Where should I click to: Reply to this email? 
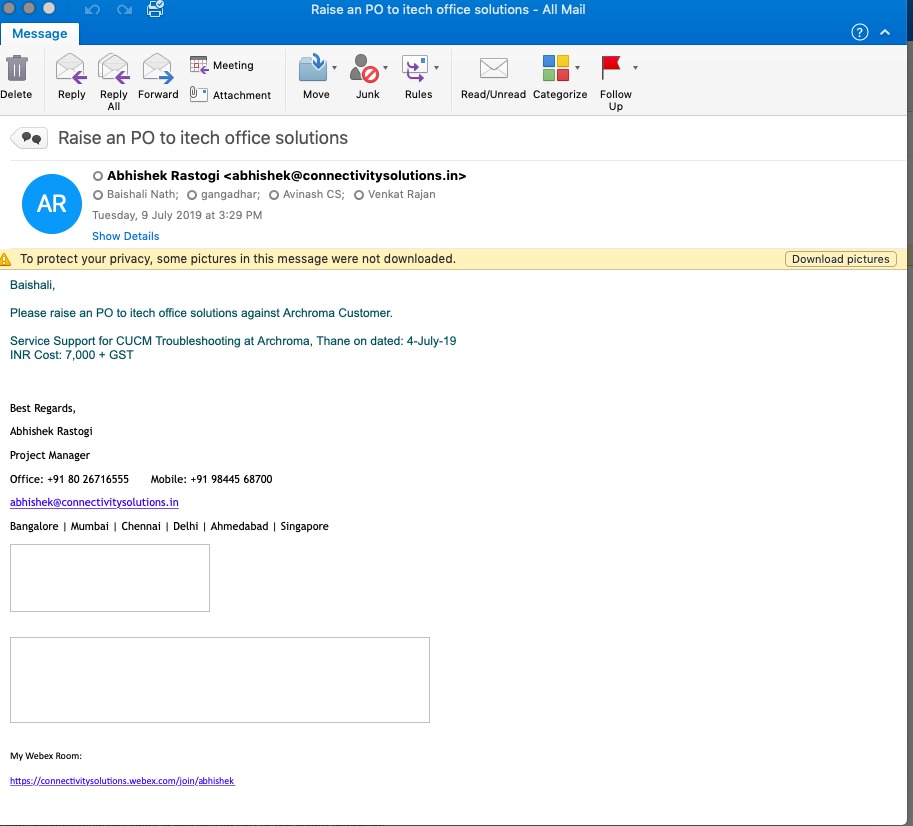[71, 70]
